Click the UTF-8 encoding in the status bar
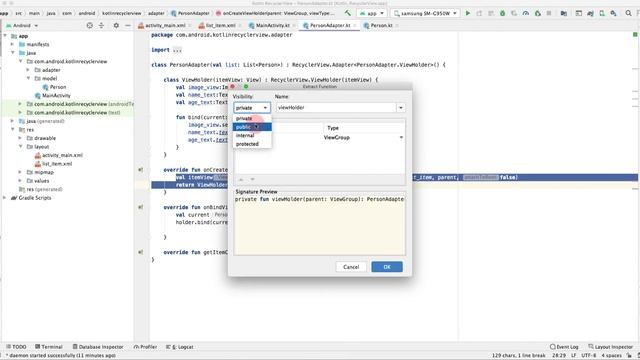Image resolution: width=640 pixels, height=360 pixels. (x=589, y=356)
